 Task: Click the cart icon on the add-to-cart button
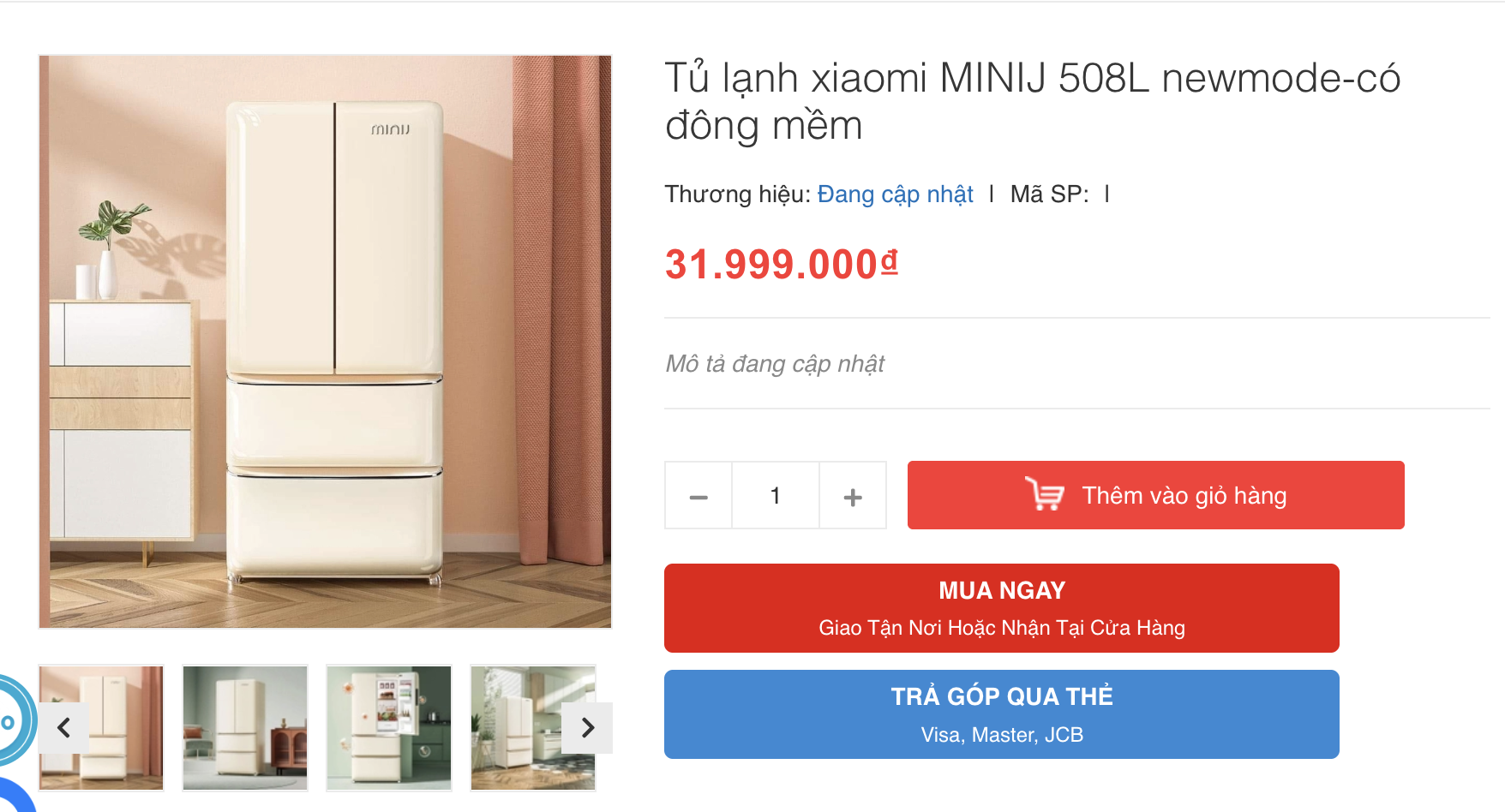click(1046, 494)
